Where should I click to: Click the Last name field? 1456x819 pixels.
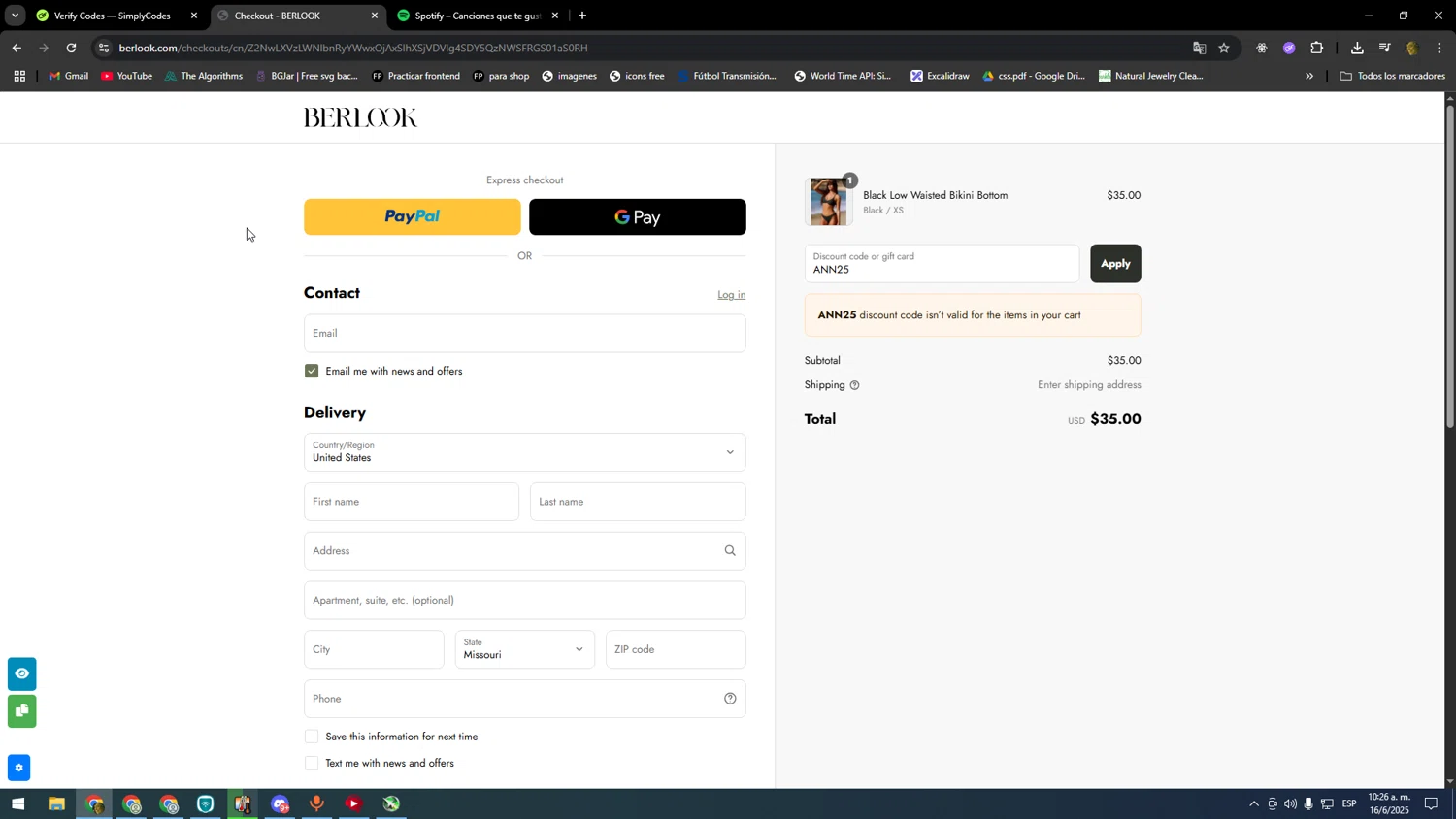tap(638, 502)
